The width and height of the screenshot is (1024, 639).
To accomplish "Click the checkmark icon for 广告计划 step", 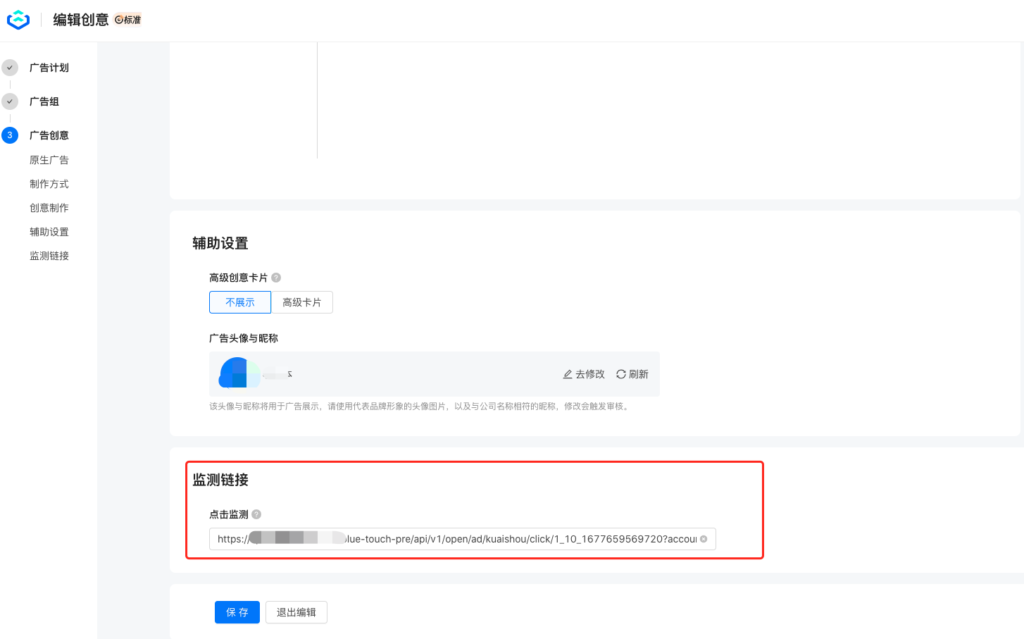I will tap(10, 68).
